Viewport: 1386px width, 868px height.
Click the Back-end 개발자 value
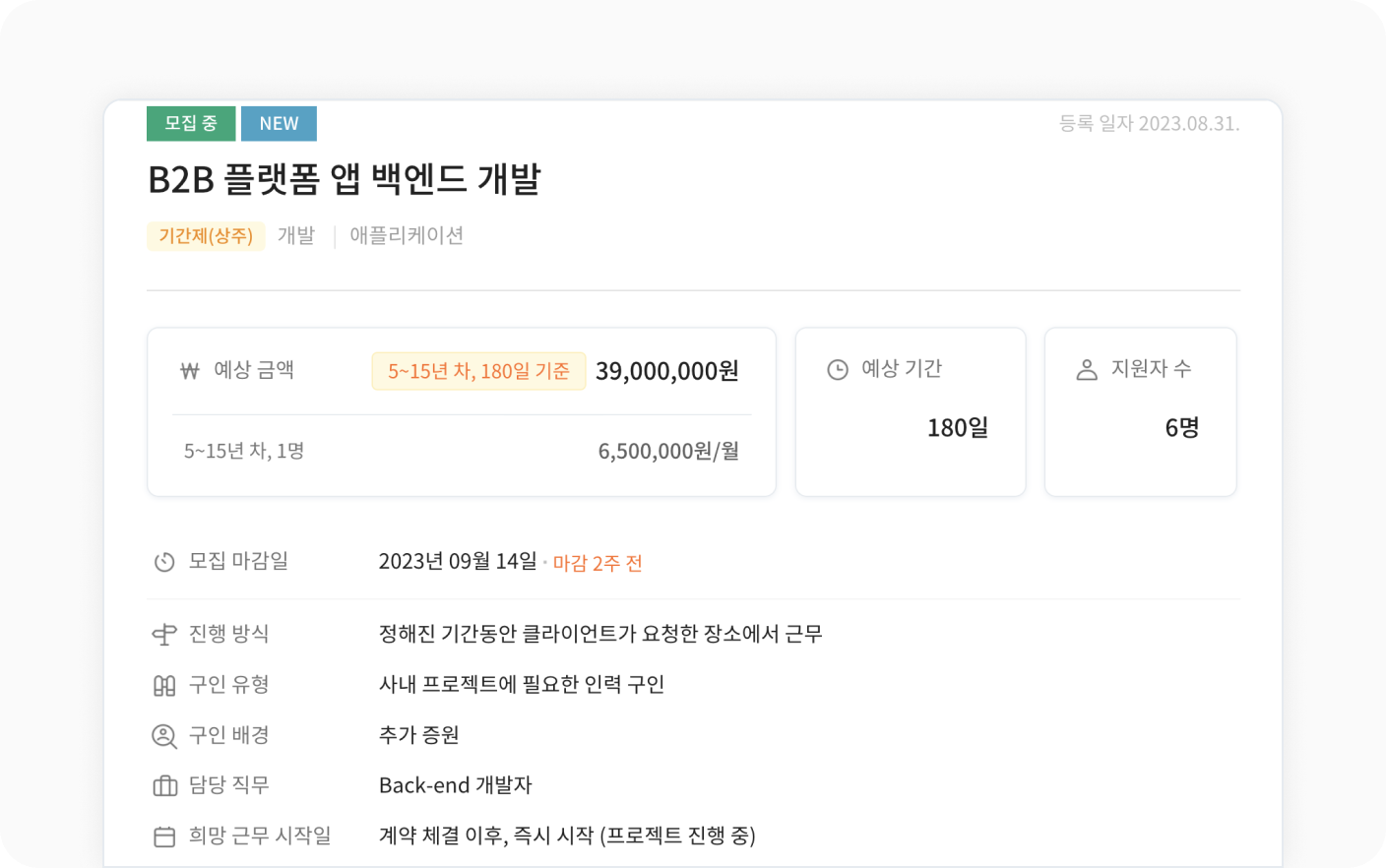(456, 785)
